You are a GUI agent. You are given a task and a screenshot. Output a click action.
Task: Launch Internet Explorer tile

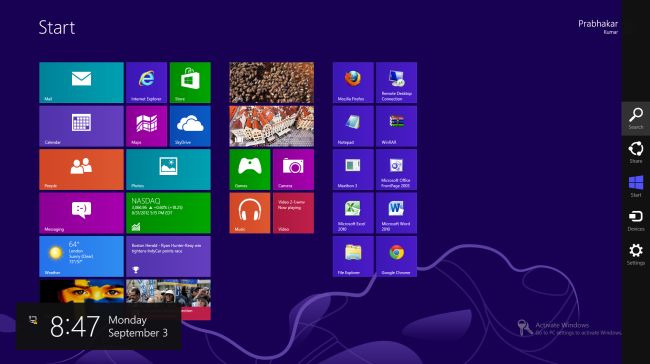click(146, 83)
